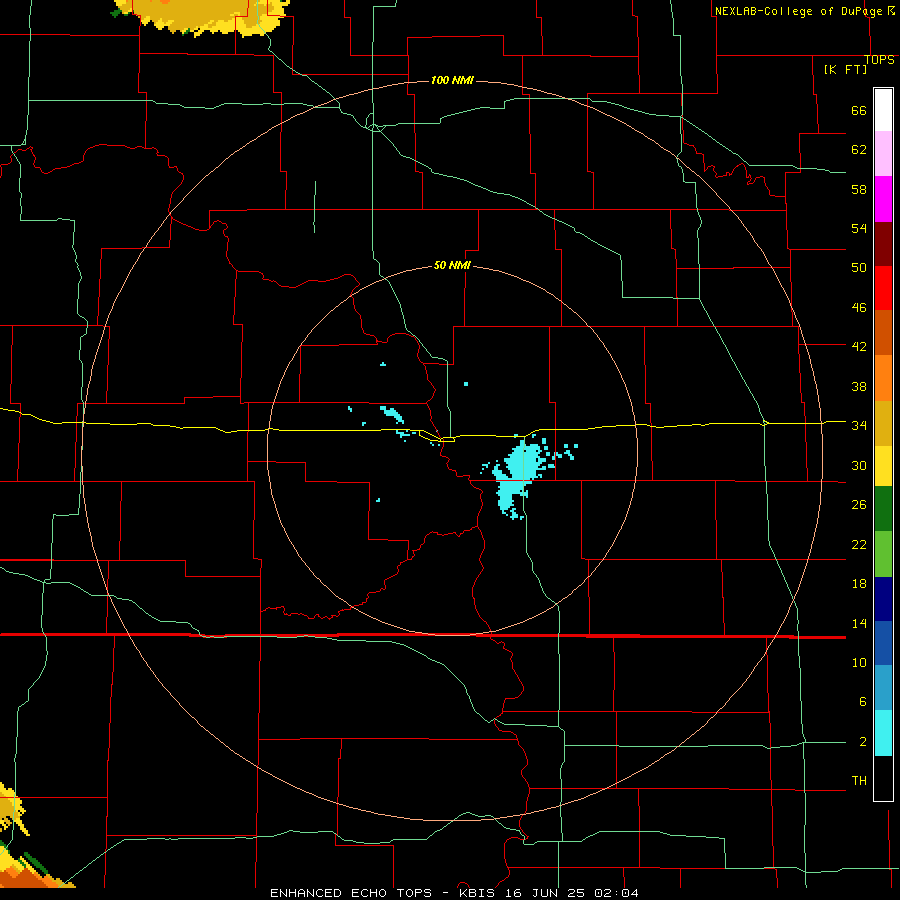The width and height of the screenshot is (900, 900).
Task: Click legend value 22
Action: pyautogui.click(x=859, y=544)
